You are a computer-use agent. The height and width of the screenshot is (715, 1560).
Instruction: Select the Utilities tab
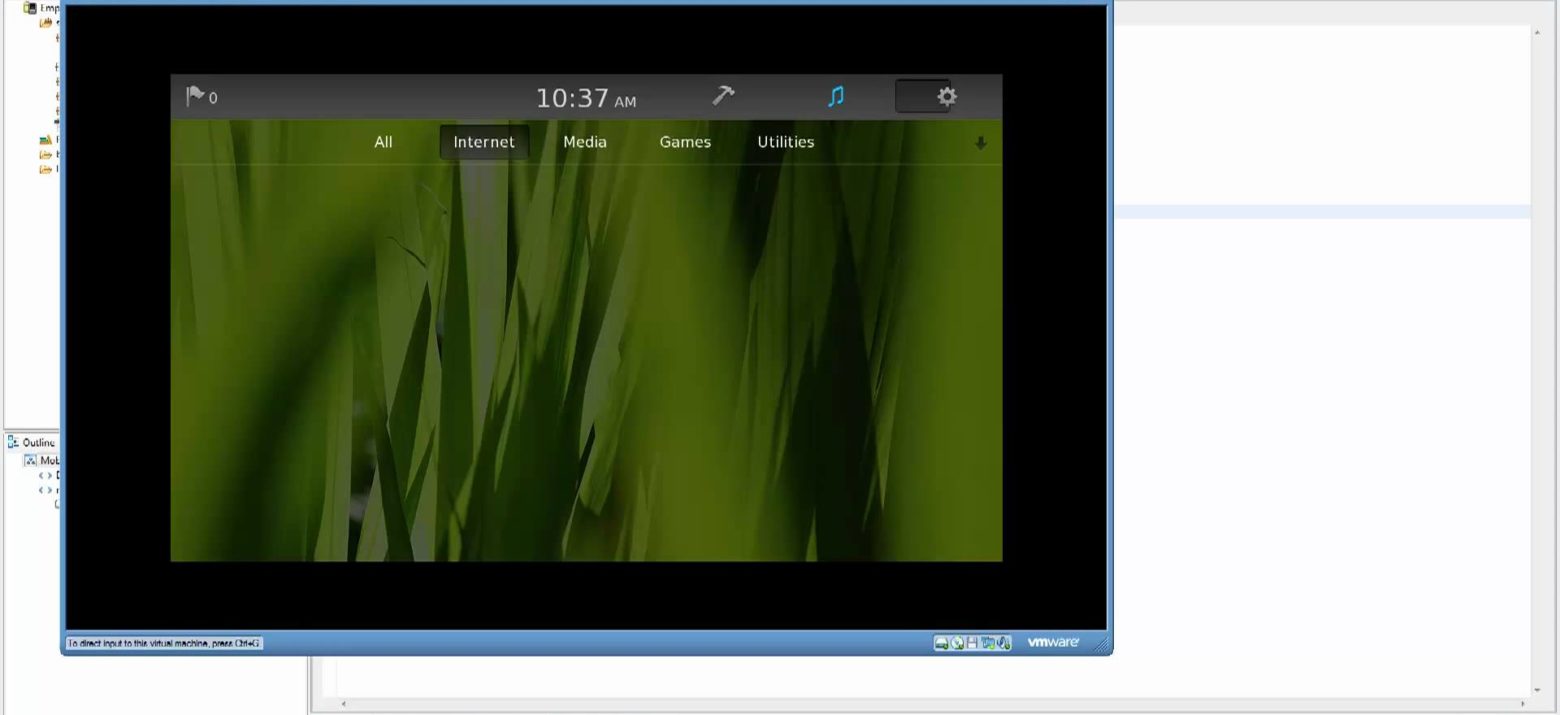pyautogui.click(x=785, y=142)
